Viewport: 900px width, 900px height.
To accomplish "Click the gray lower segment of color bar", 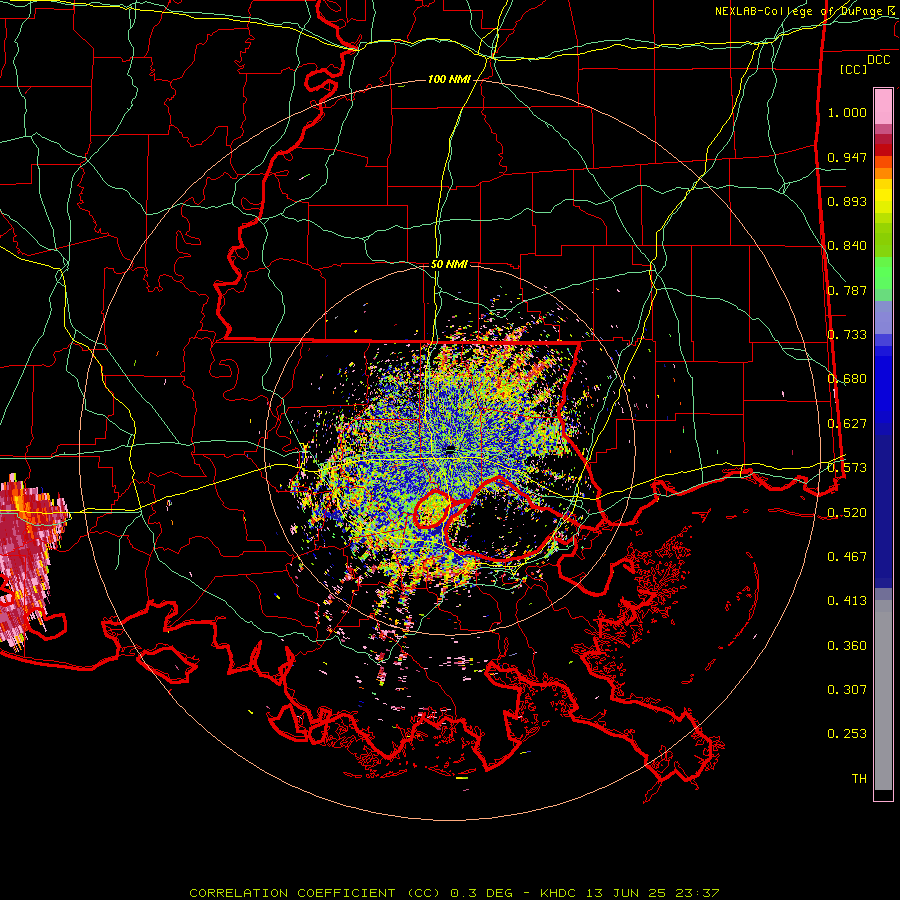I will point(883,697).
